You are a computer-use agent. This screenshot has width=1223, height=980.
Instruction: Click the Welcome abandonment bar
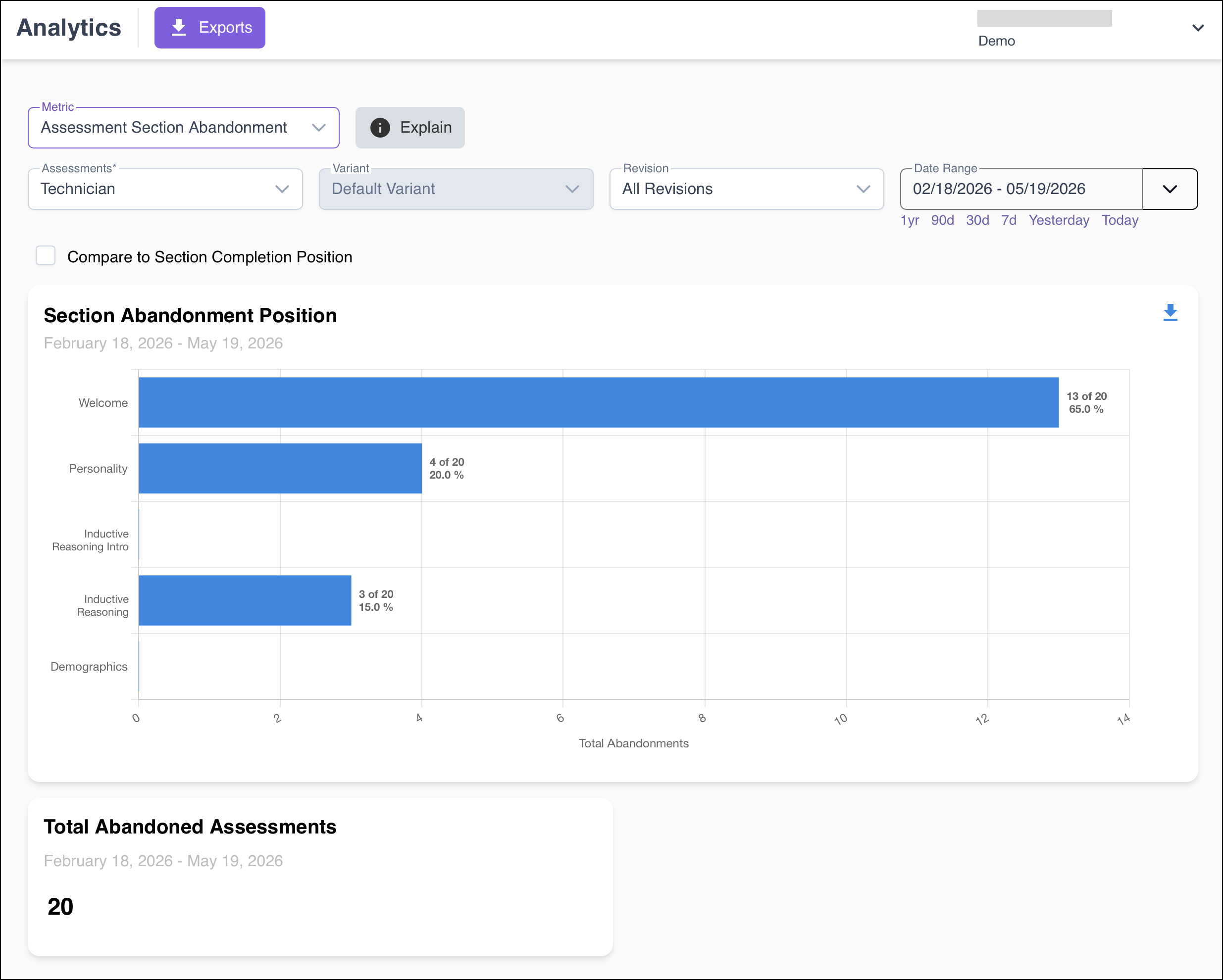coord(599,402)
